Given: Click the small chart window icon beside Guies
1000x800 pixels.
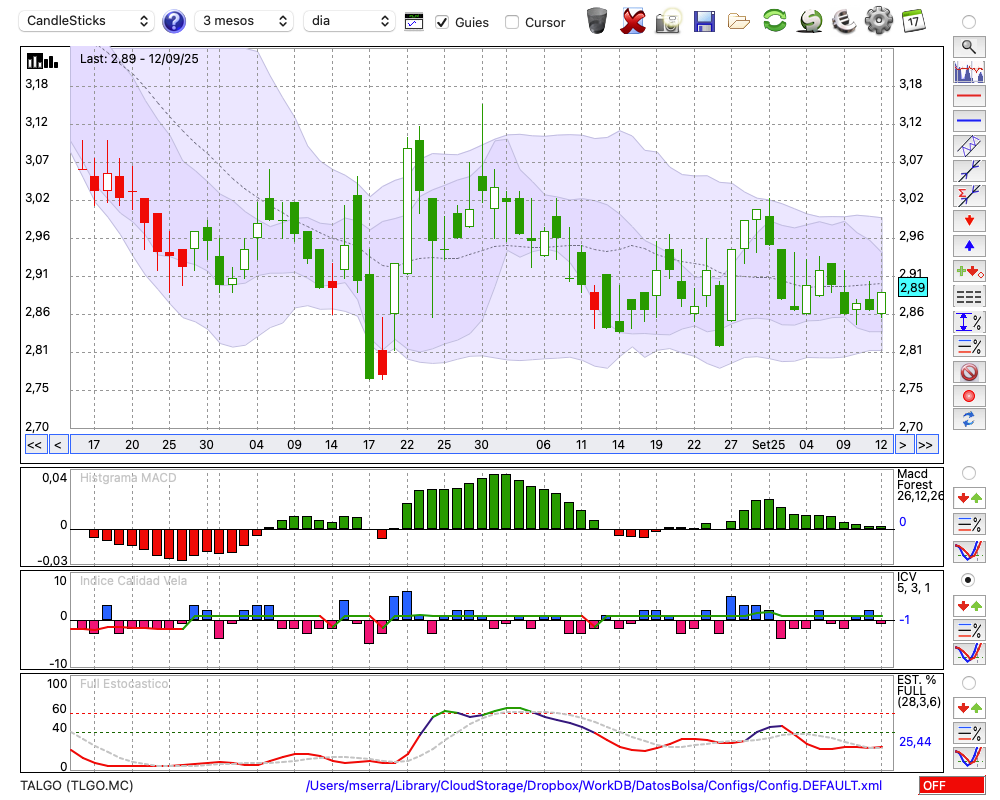Looking at the screenshot, I should click(x=414, y=22).
